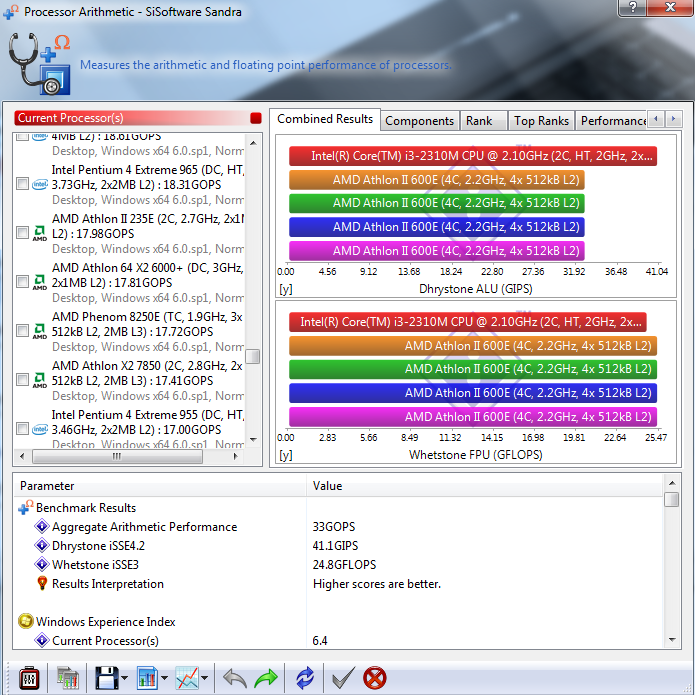Image resolution: width=695 pixels, height=695 pixels.
Task: Click the [y] marker under Dhrystone chart
Action: [x=285, y=289]
